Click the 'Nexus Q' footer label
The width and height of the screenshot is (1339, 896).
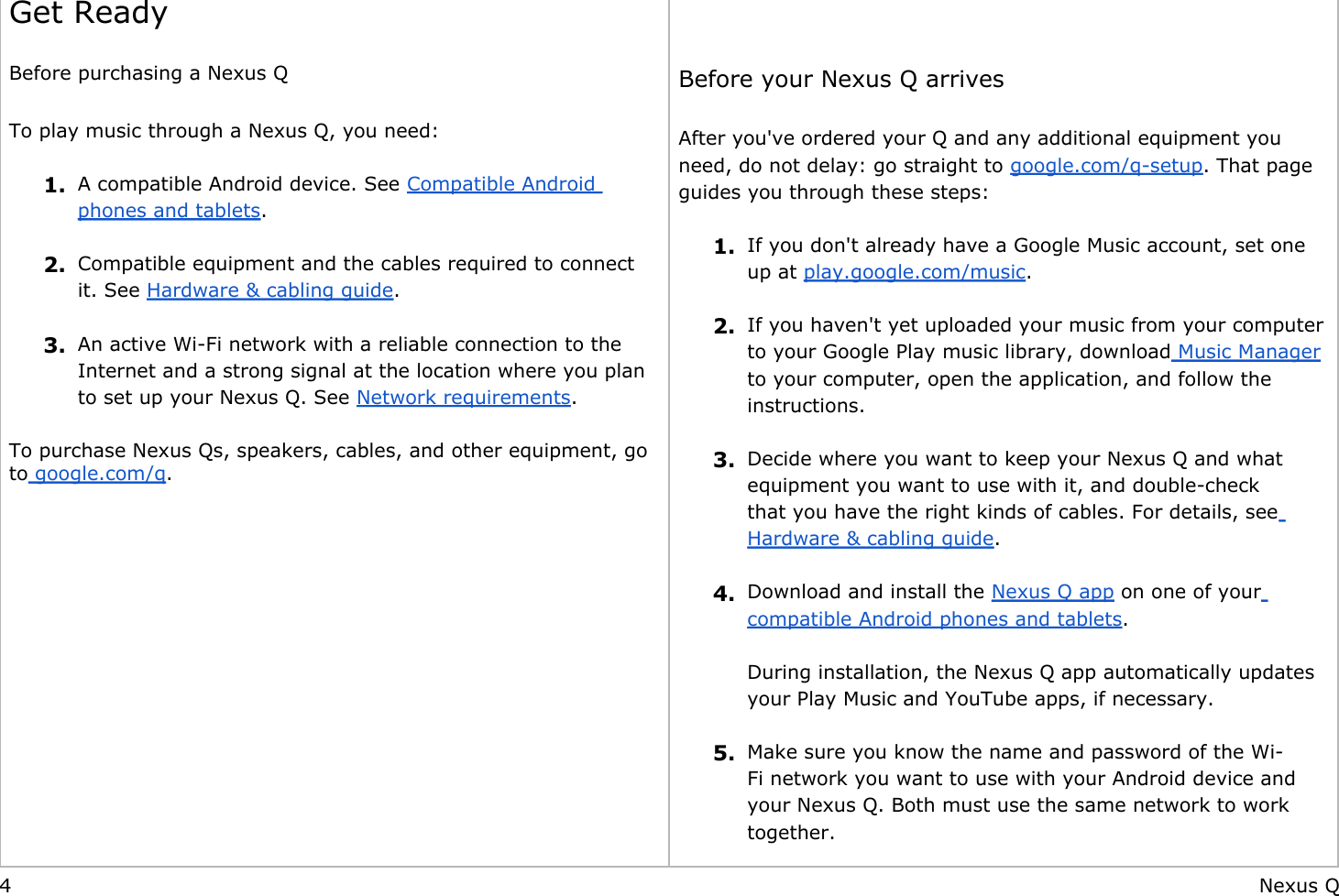point(1299,886)
